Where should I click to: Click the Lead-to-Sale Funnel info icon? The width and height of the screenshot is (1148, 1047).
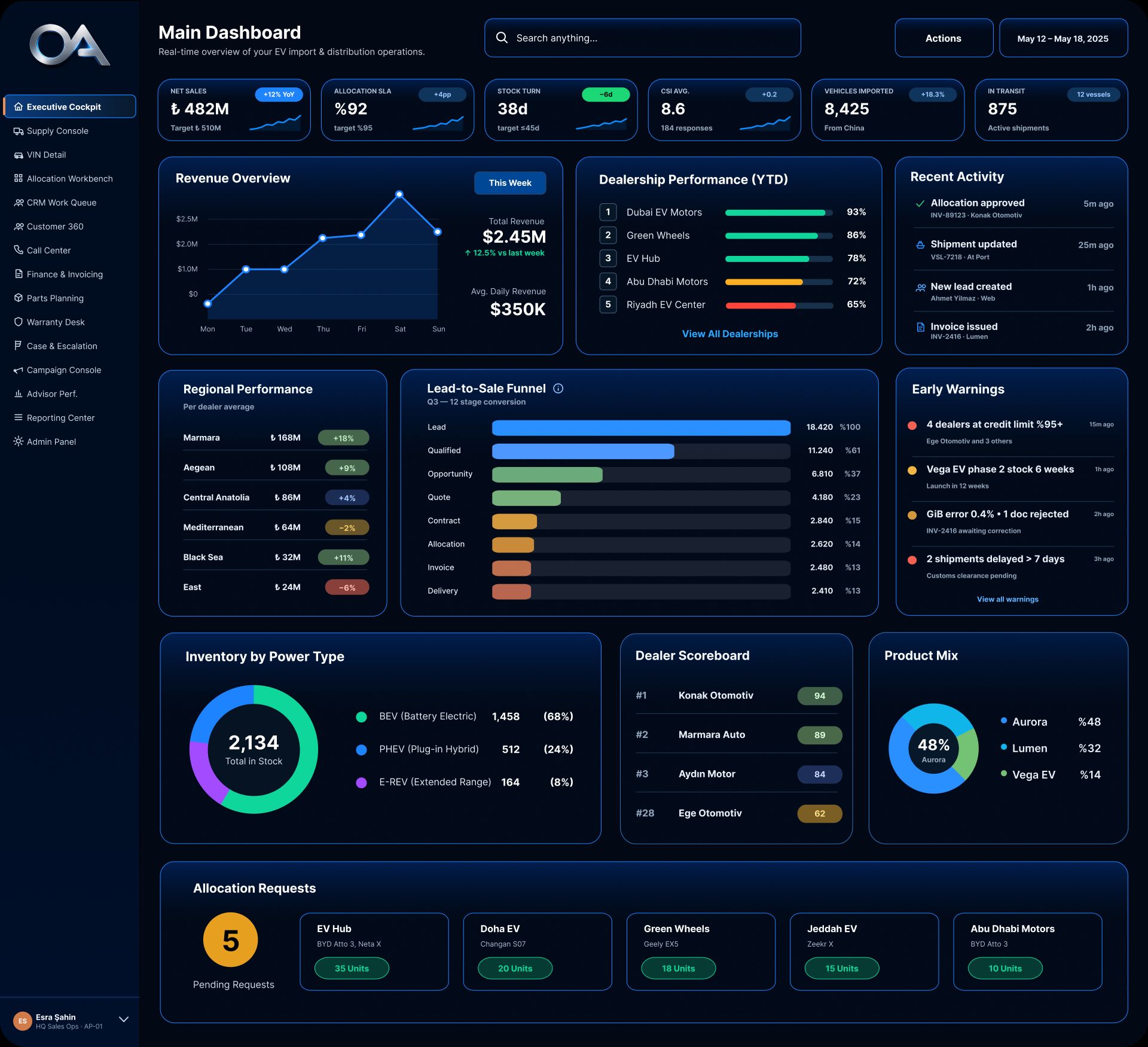[x=558, y=389]
